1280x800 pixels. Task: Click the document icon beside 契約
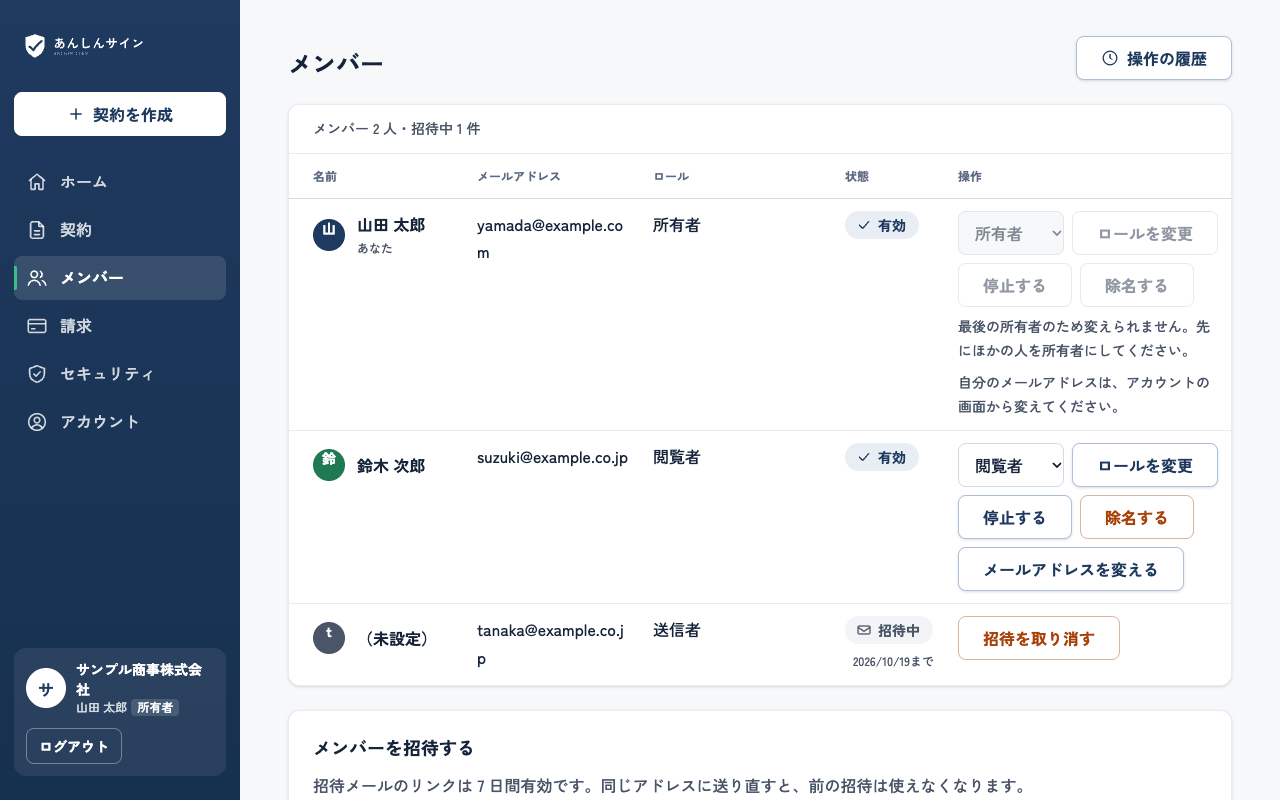pos(37,230)
